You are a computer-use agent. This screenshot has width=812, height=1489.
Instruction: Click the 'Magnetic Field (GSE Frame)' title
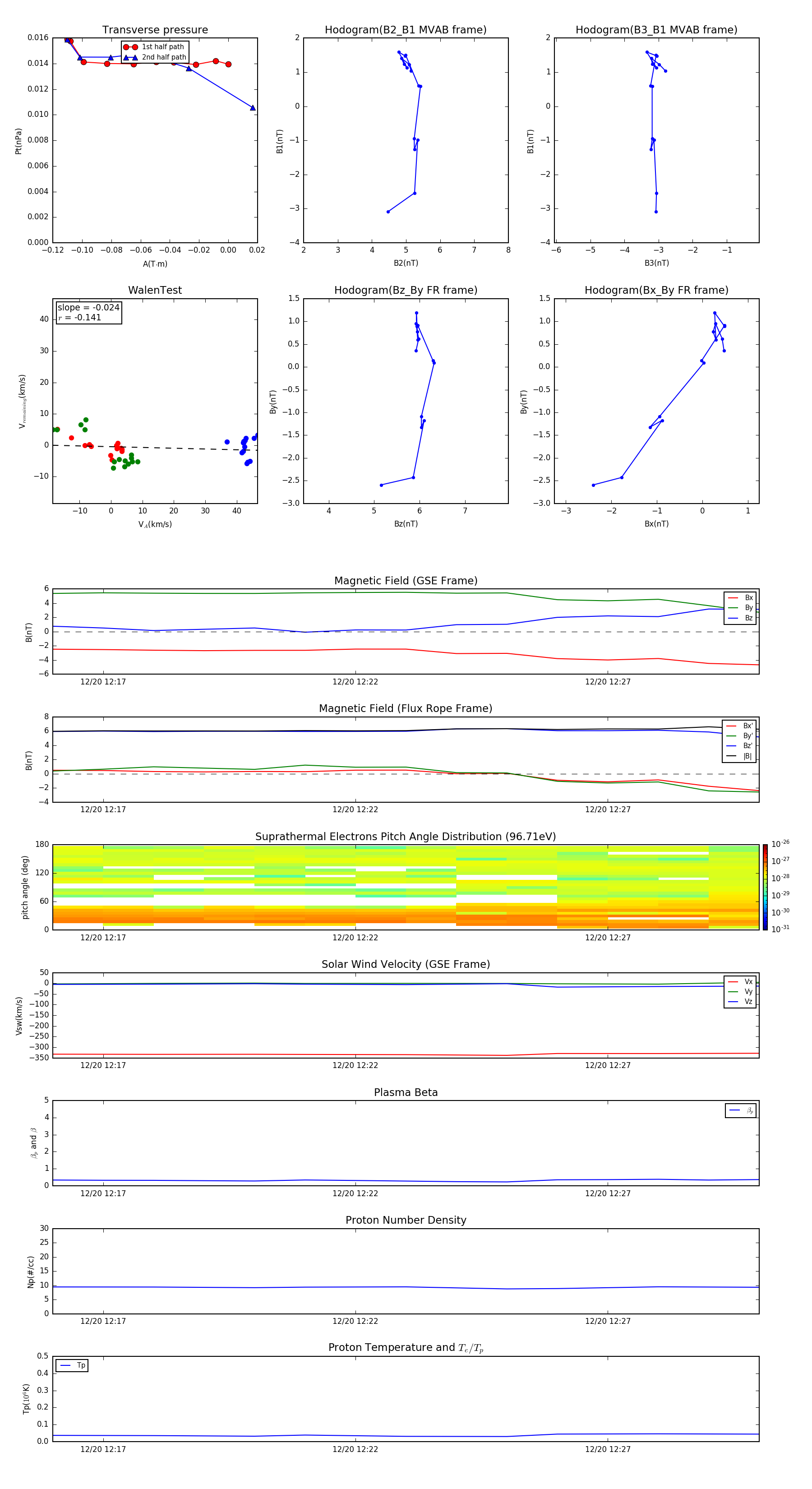[406, 581]
